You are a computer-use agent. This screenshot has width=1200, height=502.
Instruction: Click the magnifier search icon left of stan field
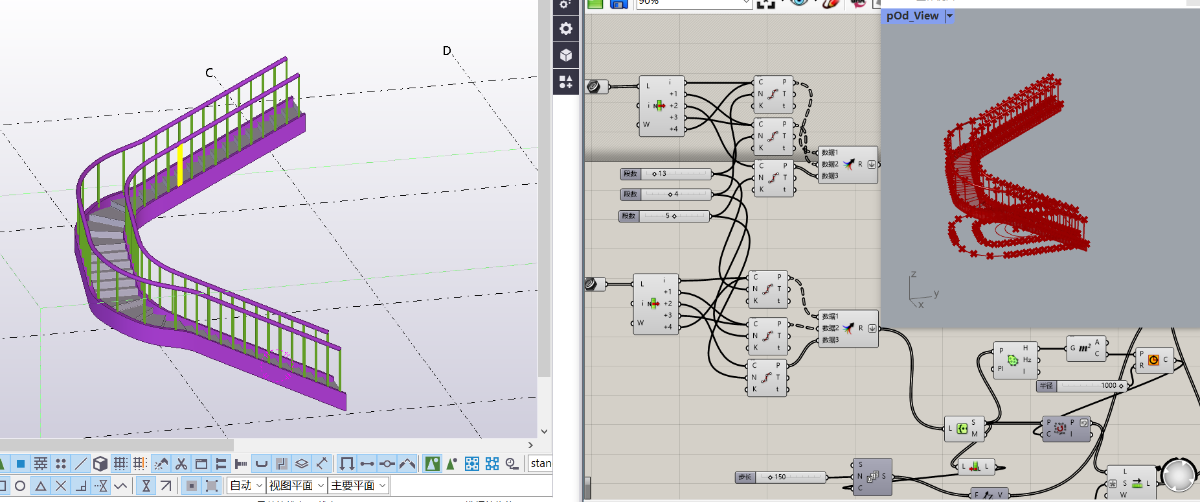click(x=512, y=464)
